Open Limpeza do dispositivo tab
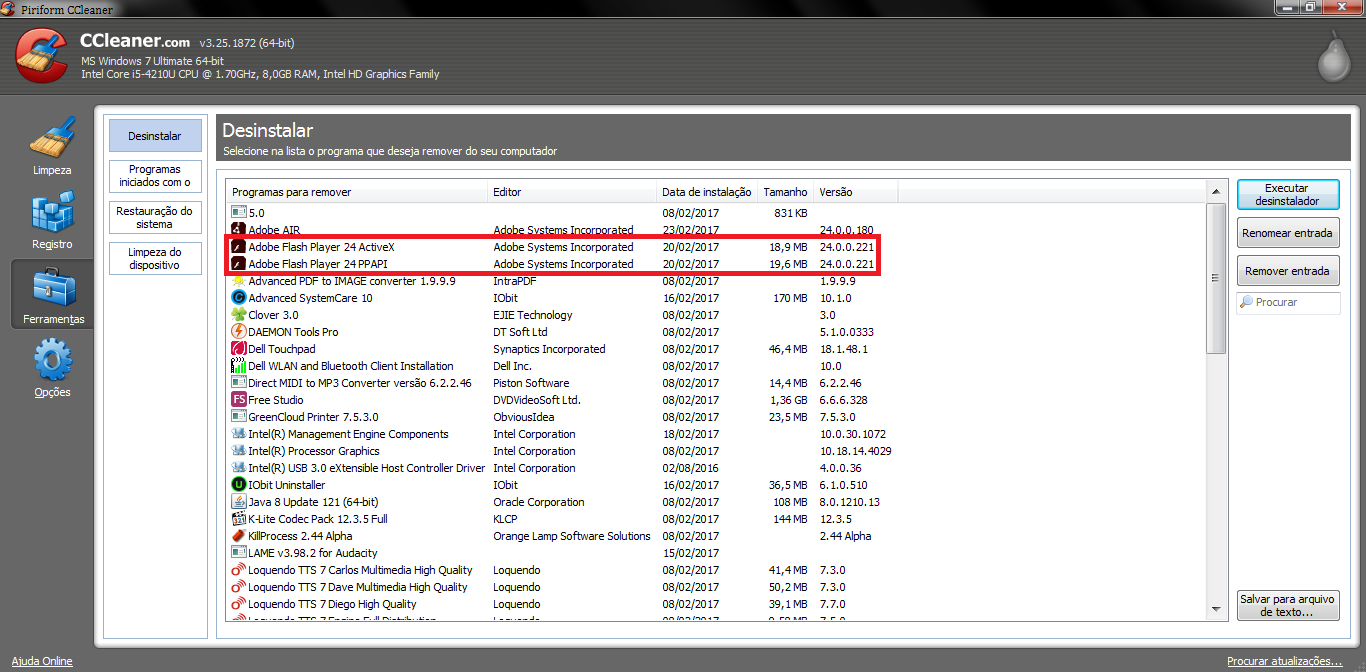 155,259
